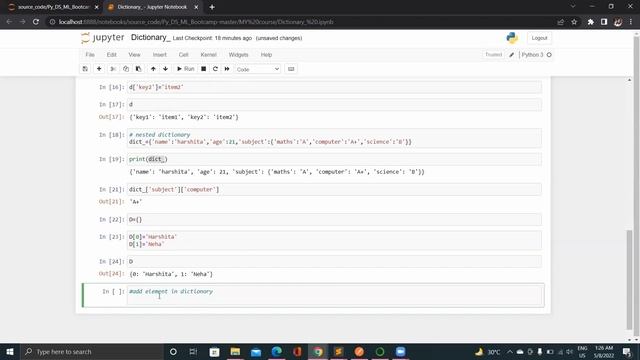Open a new browser tab
Viewport: 640px width, 360px height.
(212, 7)
